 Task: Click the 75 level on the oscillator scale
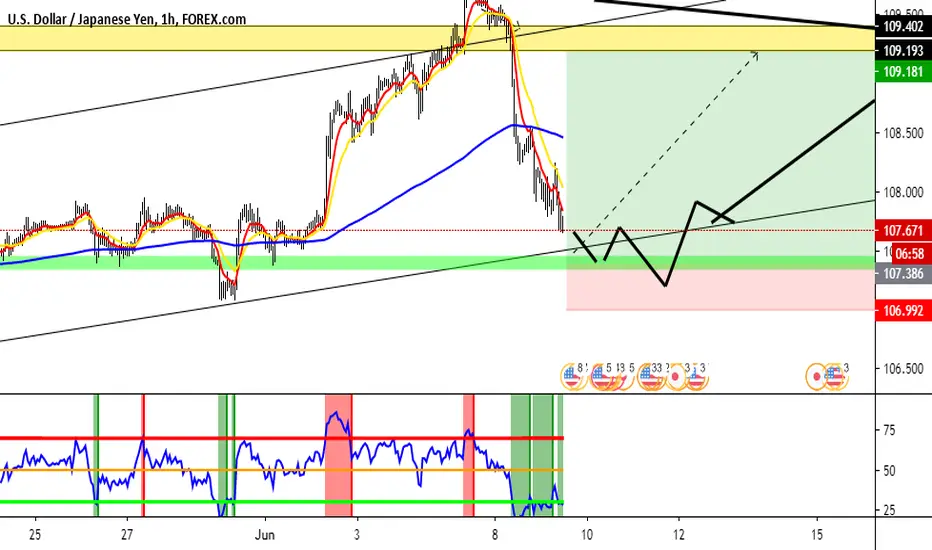click(889, 430)
